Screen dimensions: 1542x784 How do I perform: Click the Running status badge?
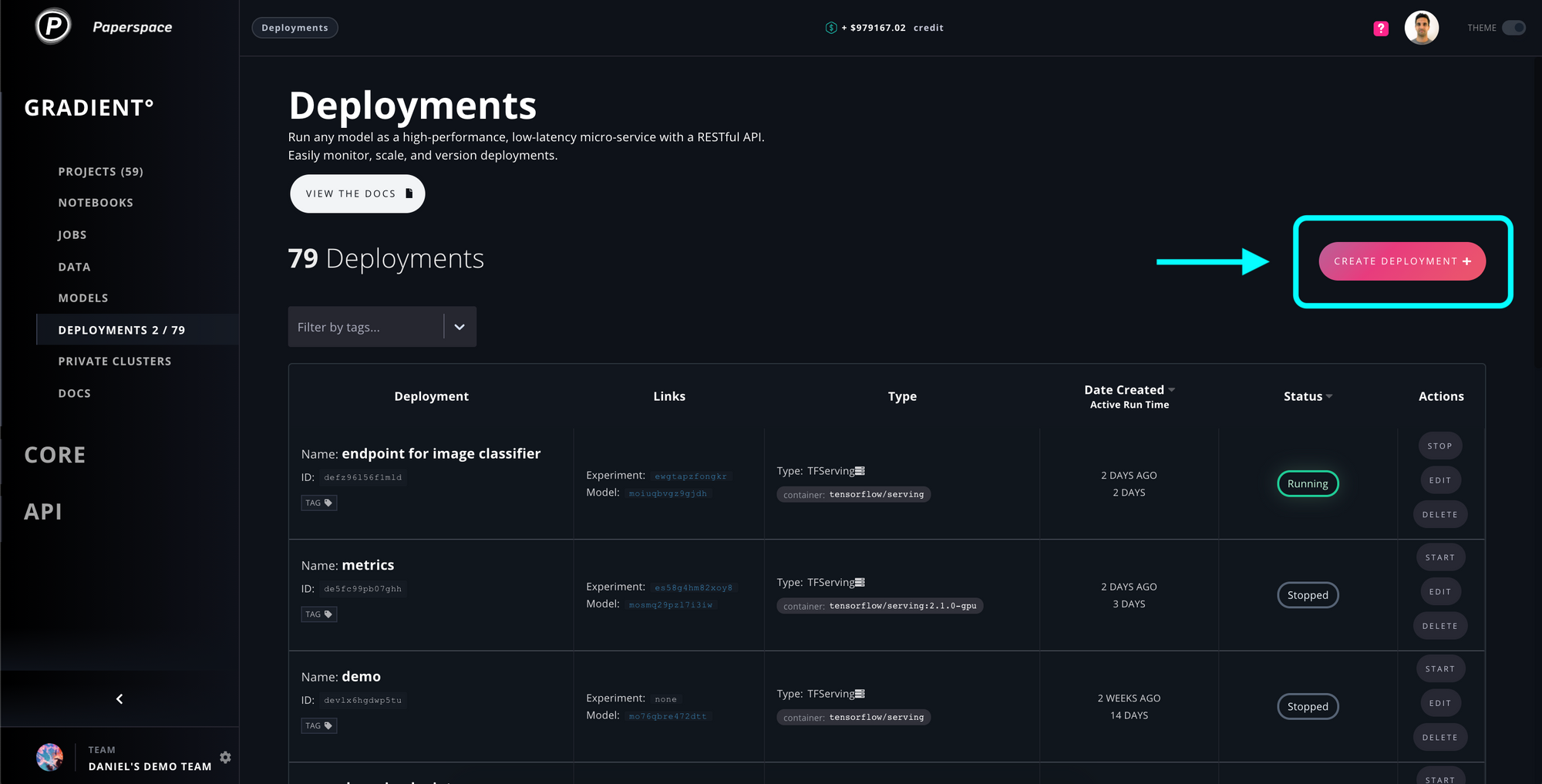[1308, 483]
